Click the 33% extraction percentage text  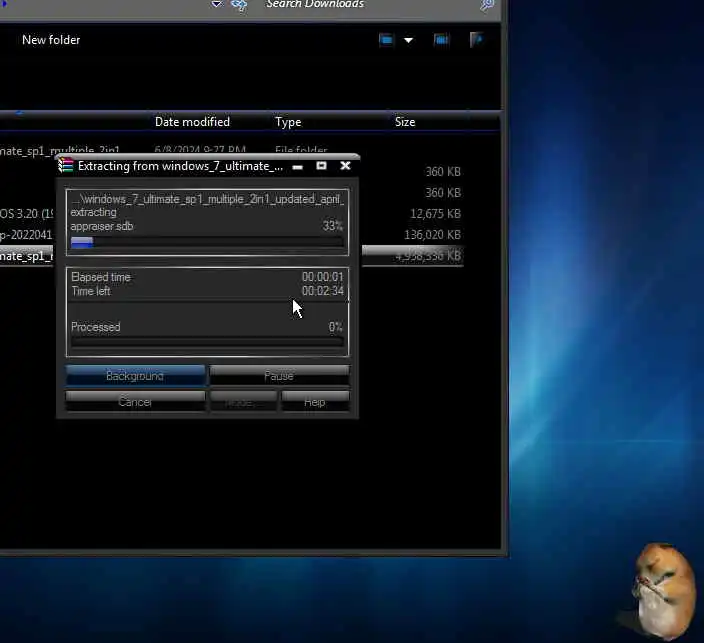333,225
